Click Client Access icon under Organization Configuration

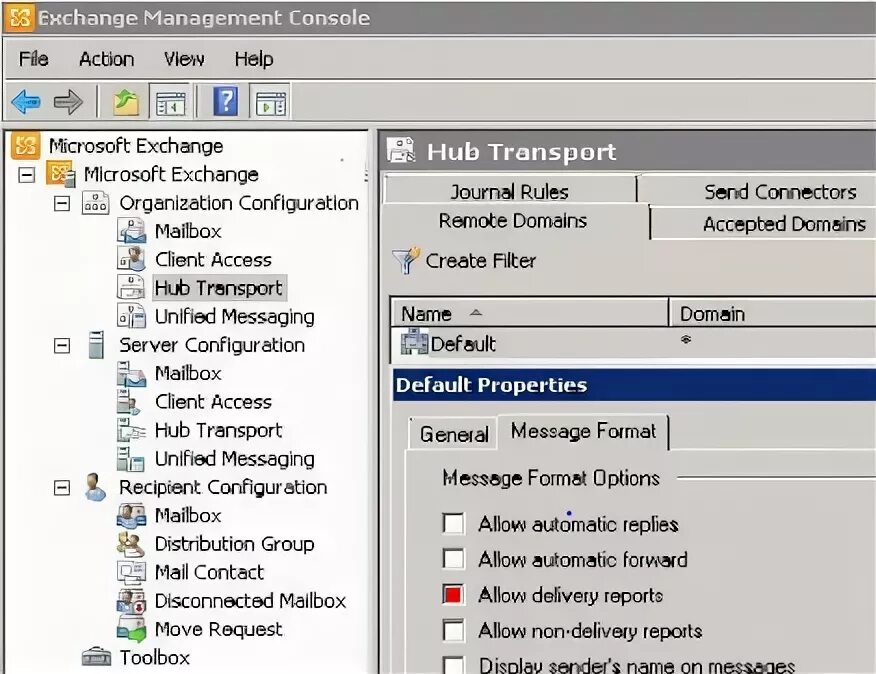(x=131, y=259)
